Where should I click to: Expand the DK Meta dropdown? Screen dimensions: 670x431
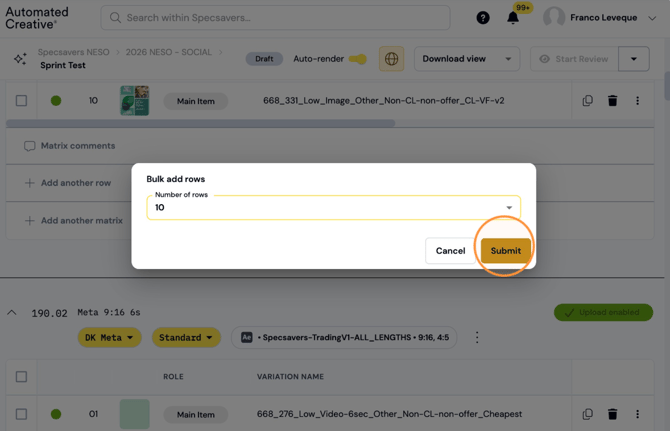point(109,337)
